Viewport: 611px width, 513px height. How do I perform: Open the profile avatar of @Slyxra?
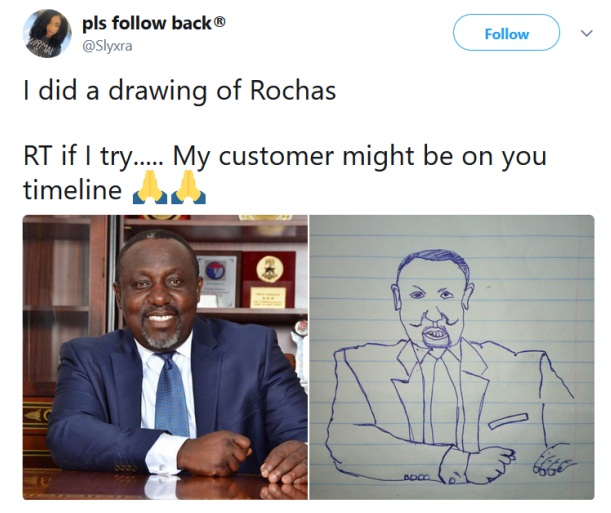(x=47, y=33)
